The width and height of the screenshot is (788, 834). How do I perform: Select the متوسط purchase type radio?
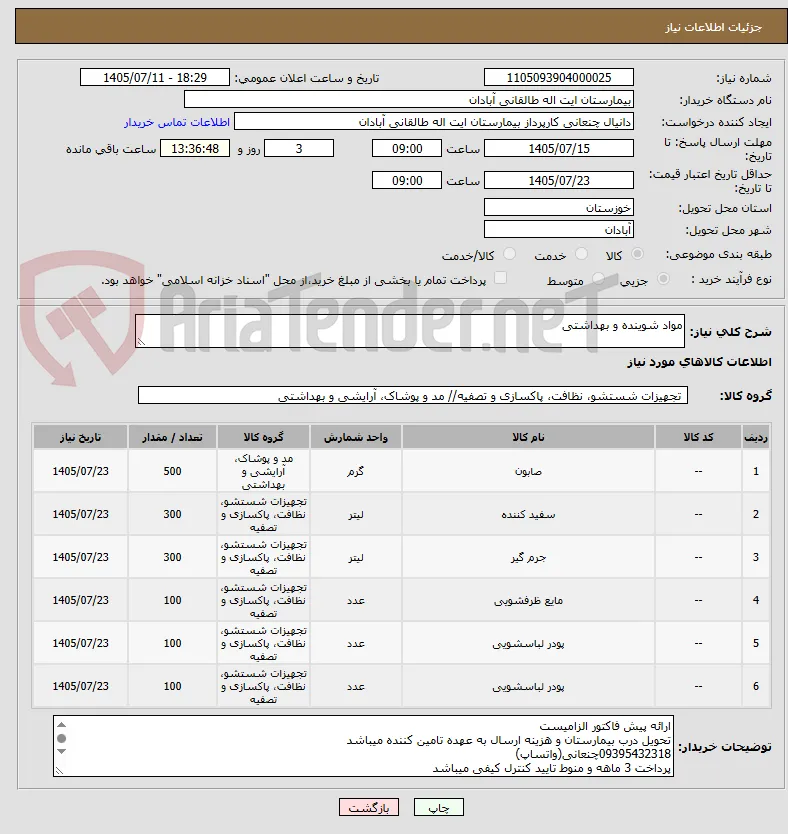coord(598,279)
